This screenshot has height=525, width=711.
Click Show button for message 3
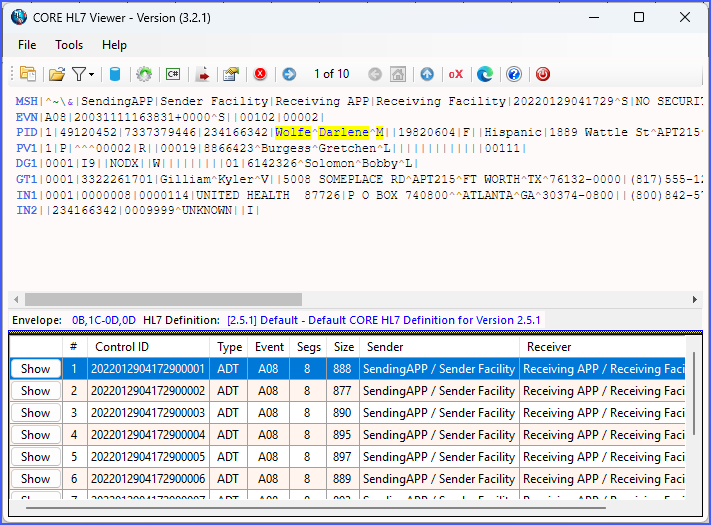[35, 413]
